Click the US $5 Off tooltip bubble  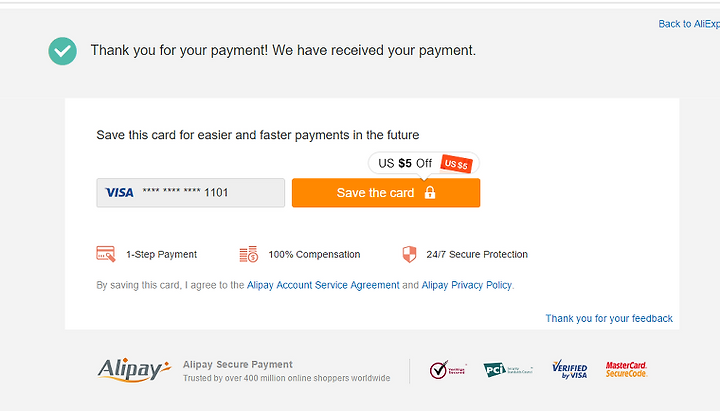point(424,163)
